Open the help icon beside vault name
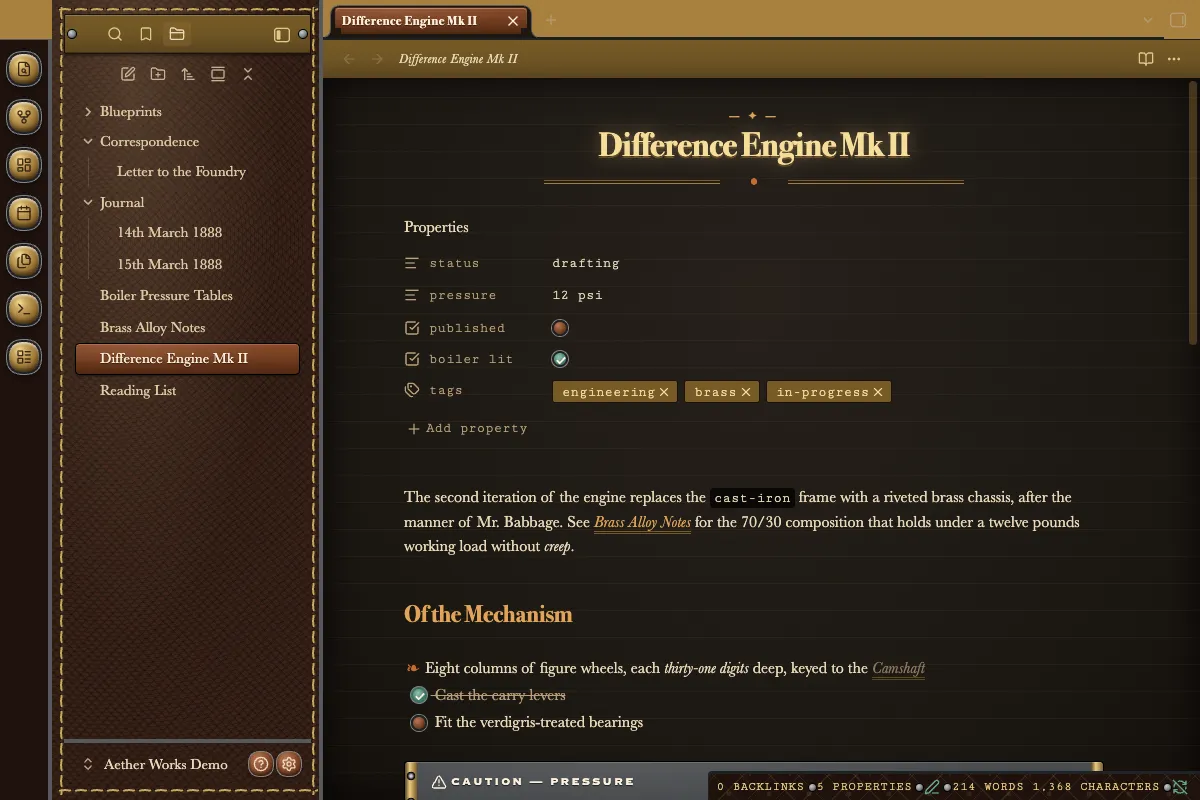 261,764
